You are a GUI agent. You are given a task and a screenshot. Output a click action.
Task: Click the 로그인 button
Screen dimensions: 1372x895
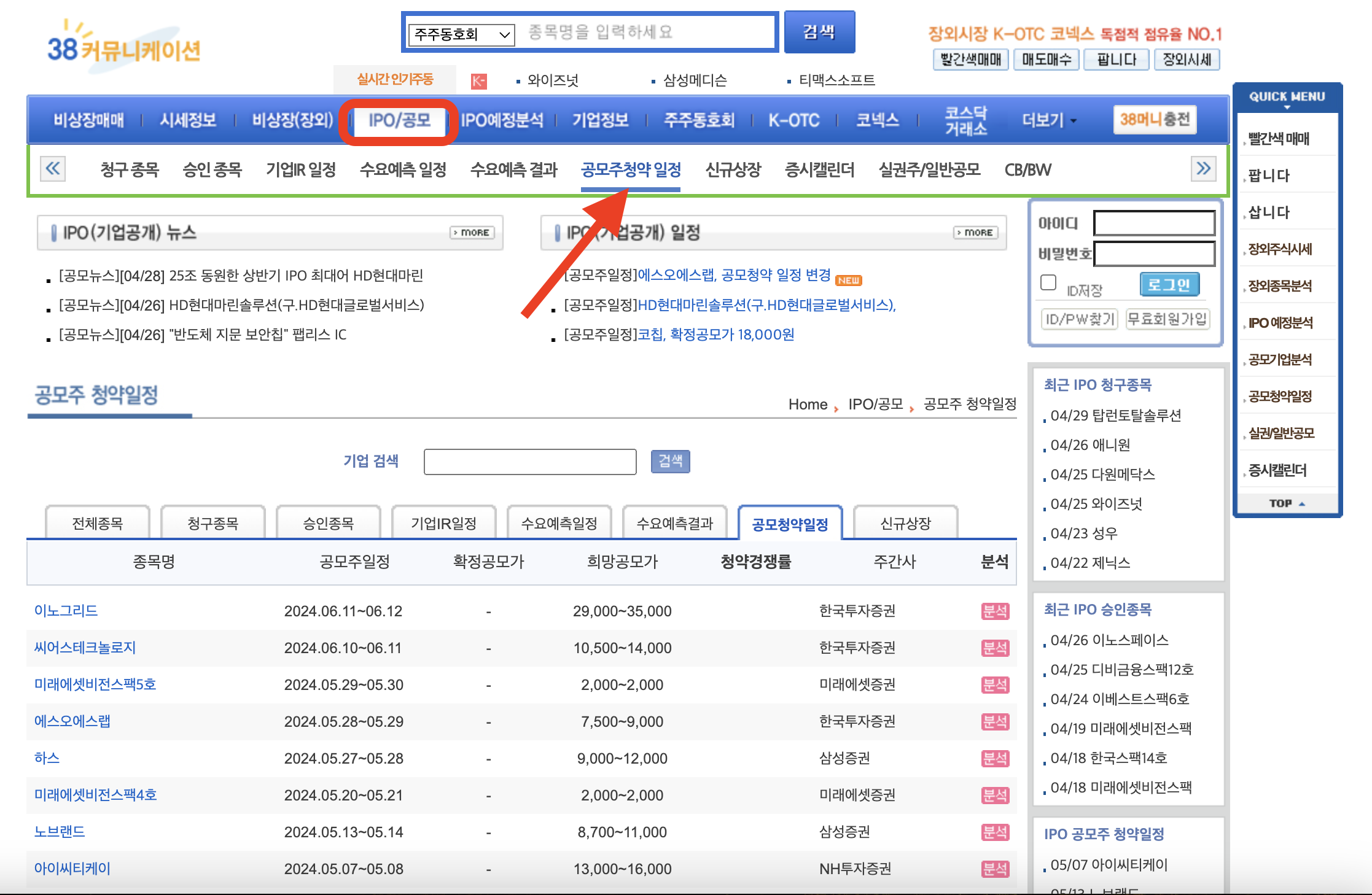1169,284
